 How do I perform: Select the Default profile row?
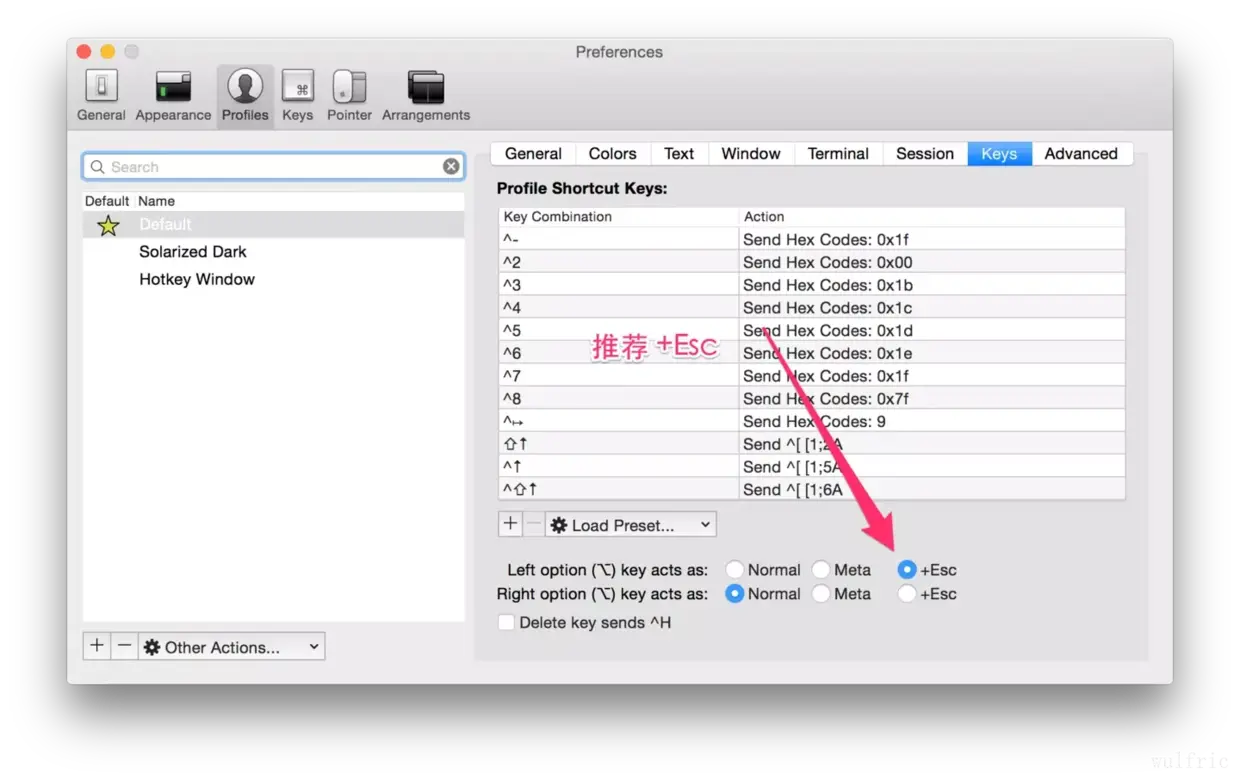pos(273,225)
